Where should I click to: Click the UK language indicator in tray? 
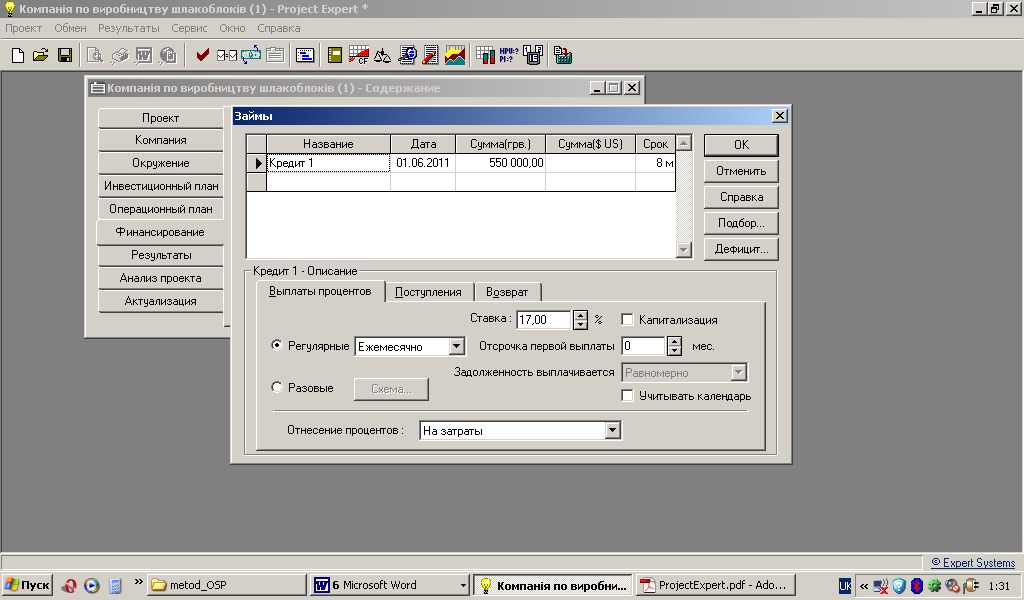(x=844, y=586)
